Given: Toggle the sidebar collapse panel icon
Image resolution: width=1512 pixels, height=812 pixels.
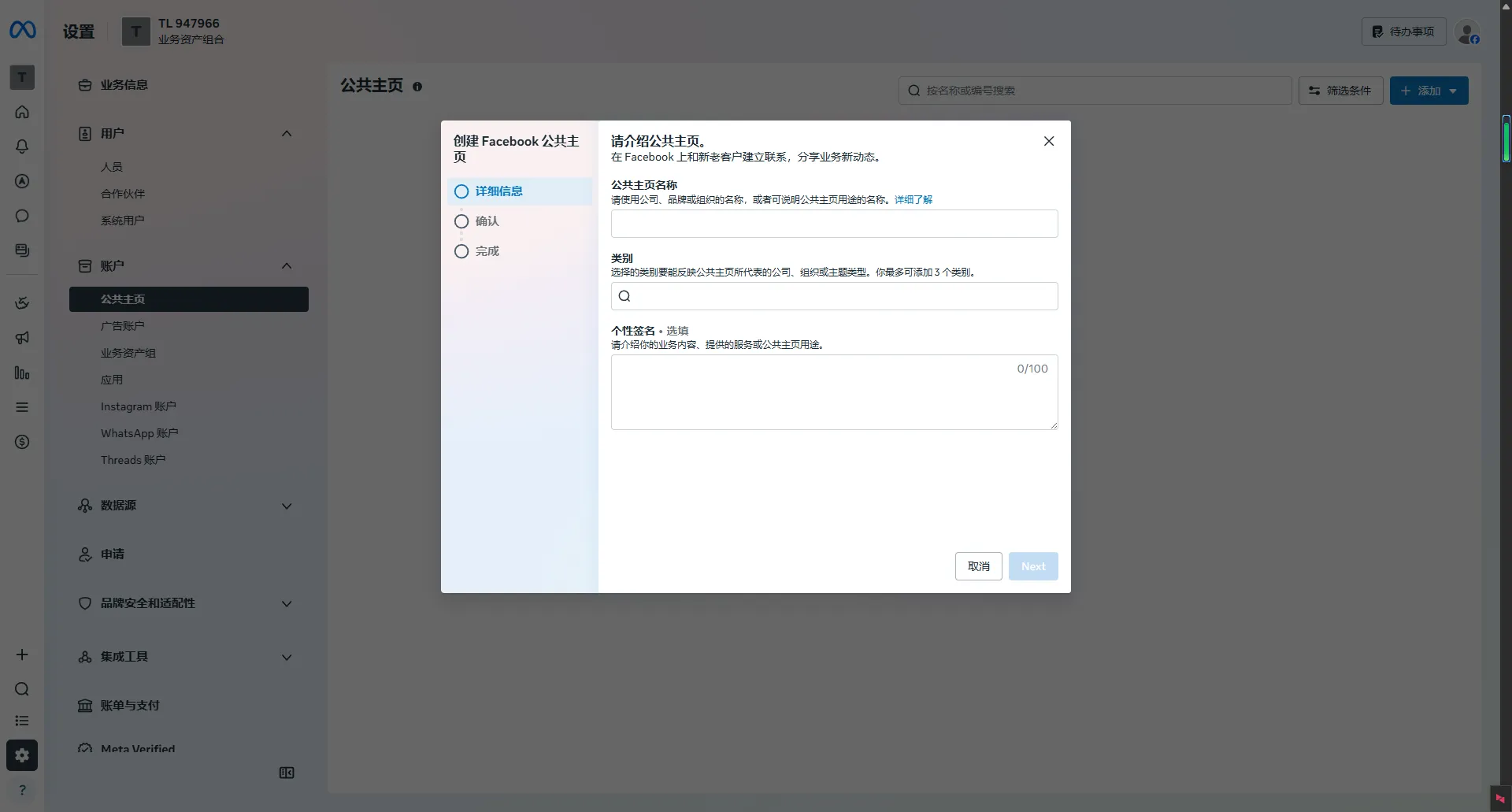Looking at the screenshot, I should click(x=287, y=773).
